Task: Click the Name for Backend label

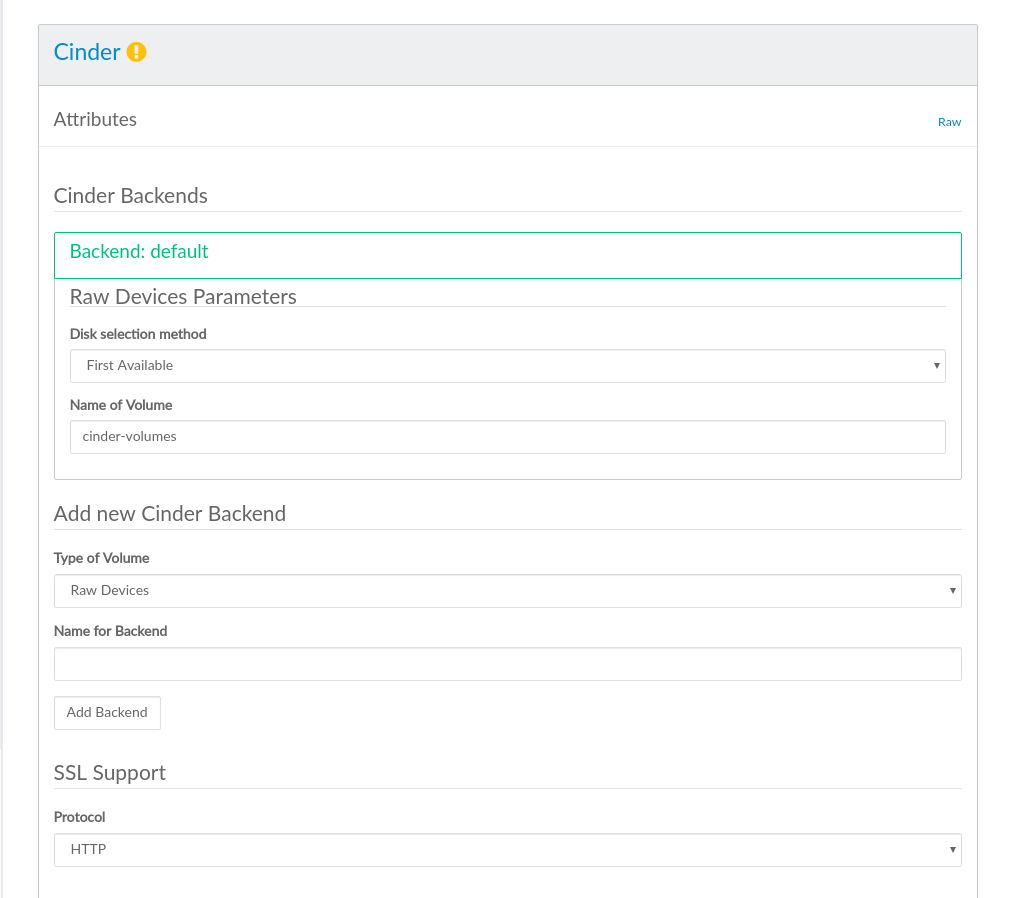Action: point(111,631)
